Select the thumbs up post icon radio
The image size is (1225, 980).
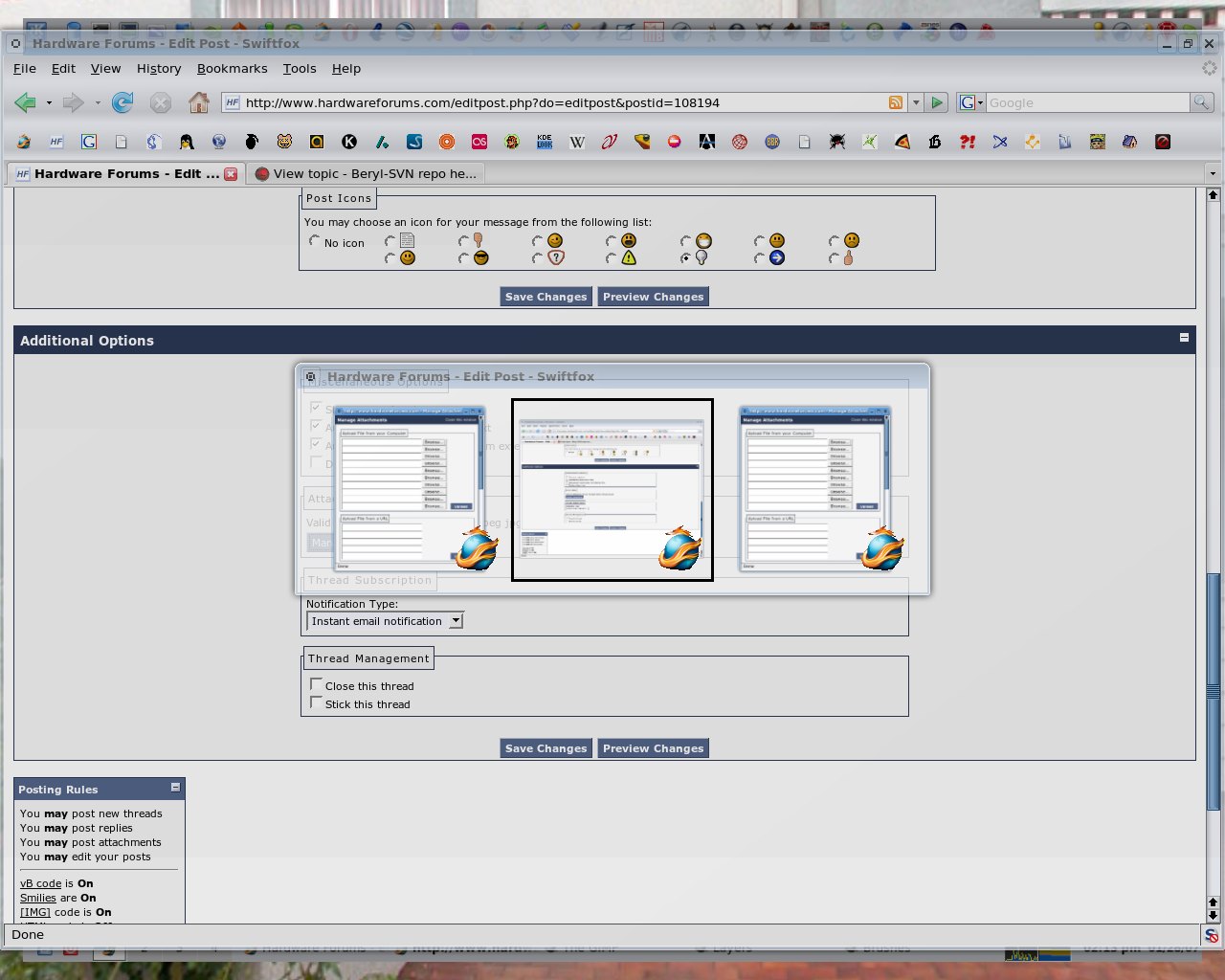tap(834, 258)
